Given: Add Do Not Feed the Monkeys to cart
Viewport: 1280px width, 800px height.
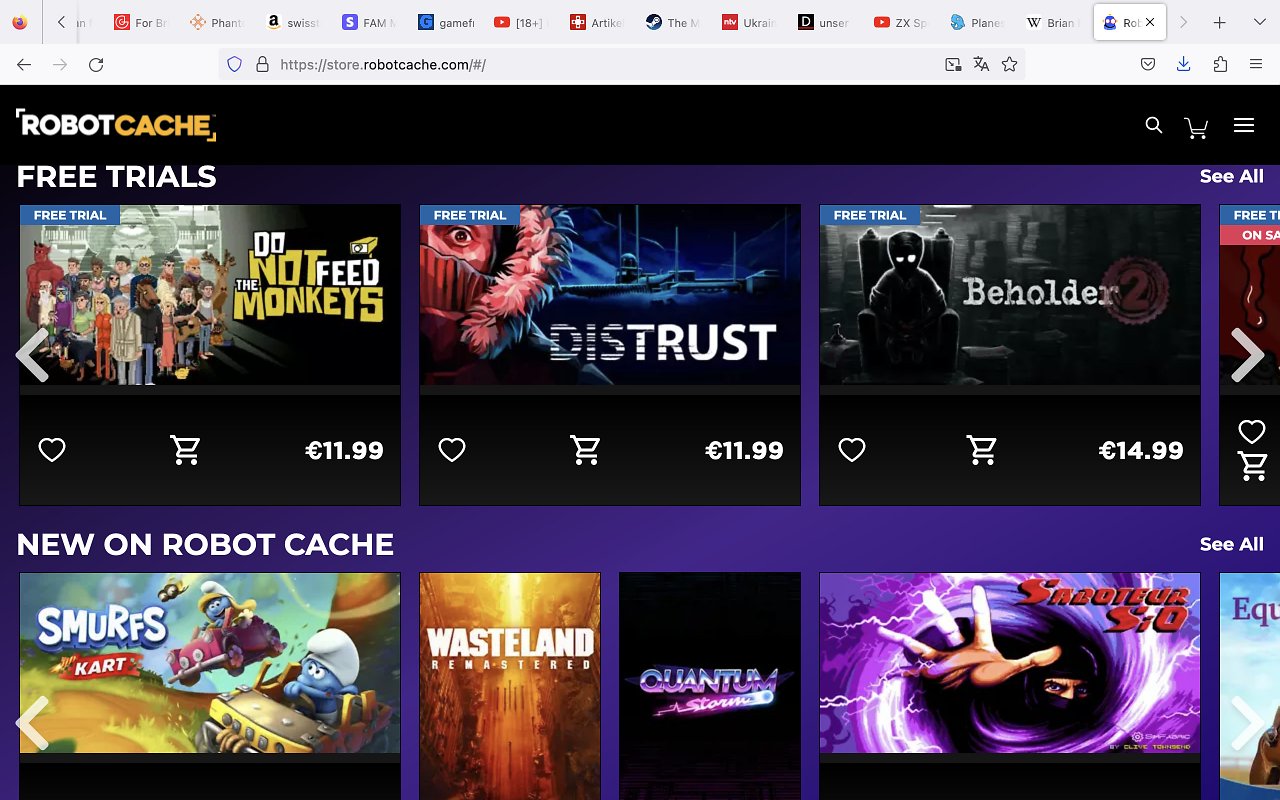Looking at the screenshot, I should 185,450.
